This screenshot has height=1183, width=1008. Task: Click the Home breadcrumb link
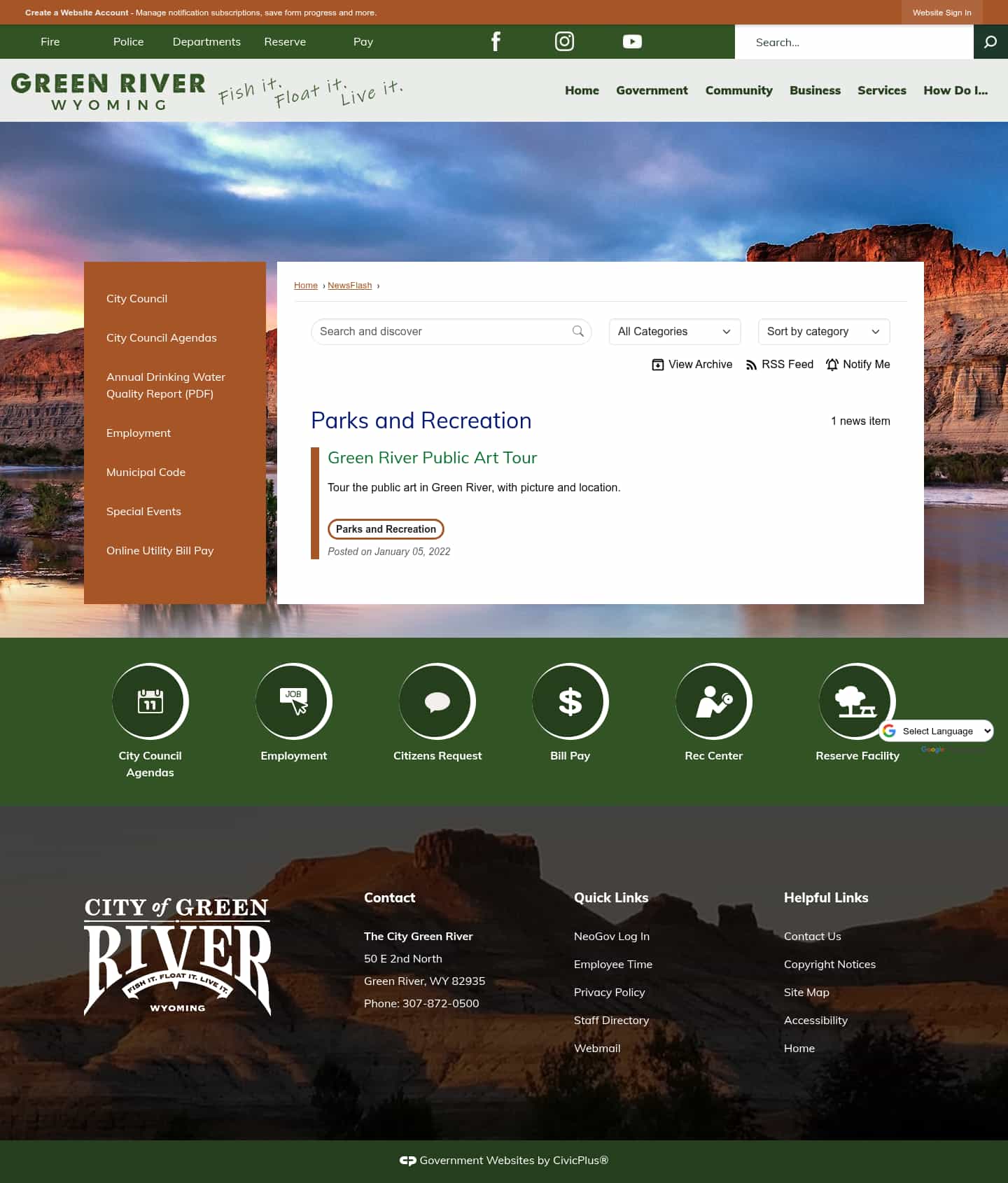tap(306, 286)
